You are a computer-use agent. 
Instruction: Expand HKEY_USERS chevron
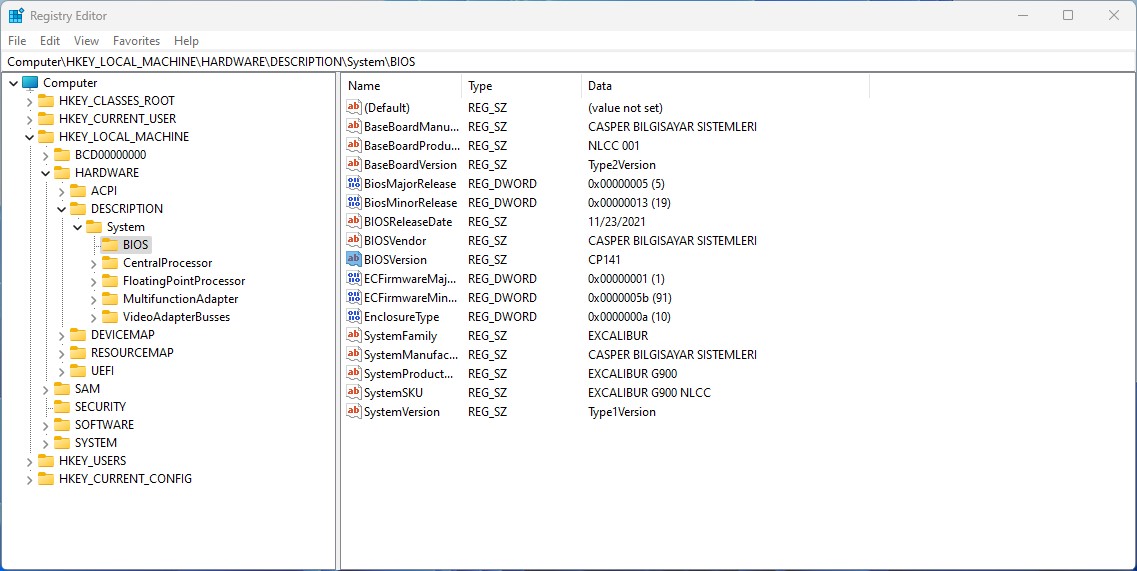click(x=30, y=461)
